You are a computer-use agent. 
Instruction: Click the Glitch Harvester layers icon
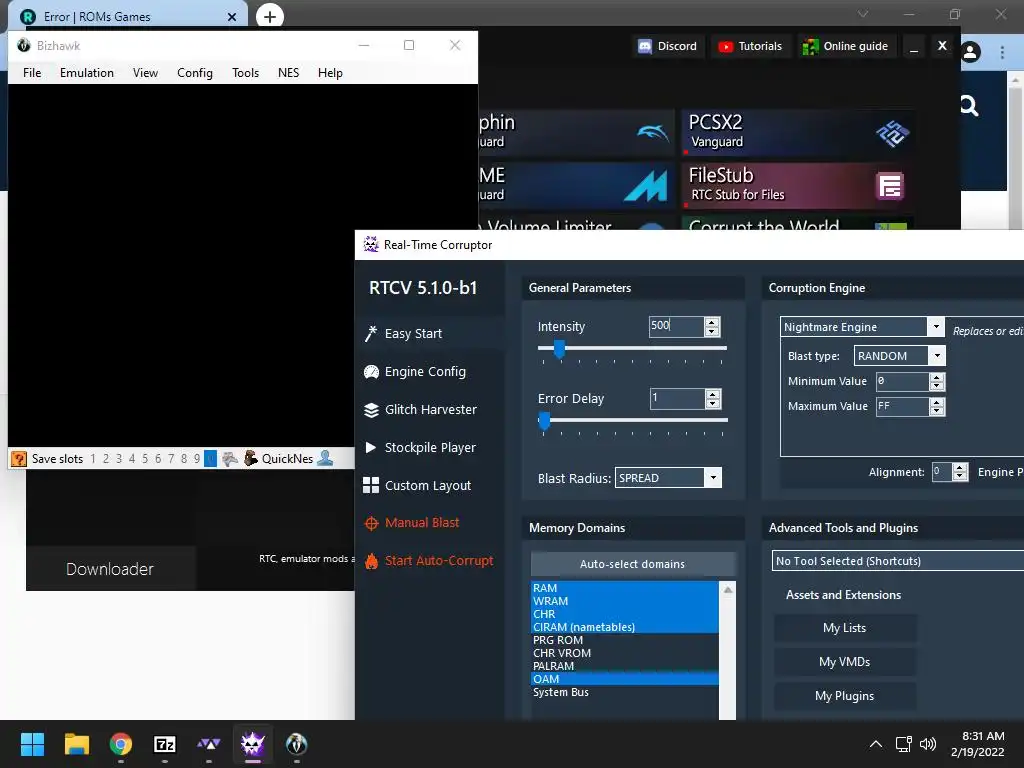point(371,409)
